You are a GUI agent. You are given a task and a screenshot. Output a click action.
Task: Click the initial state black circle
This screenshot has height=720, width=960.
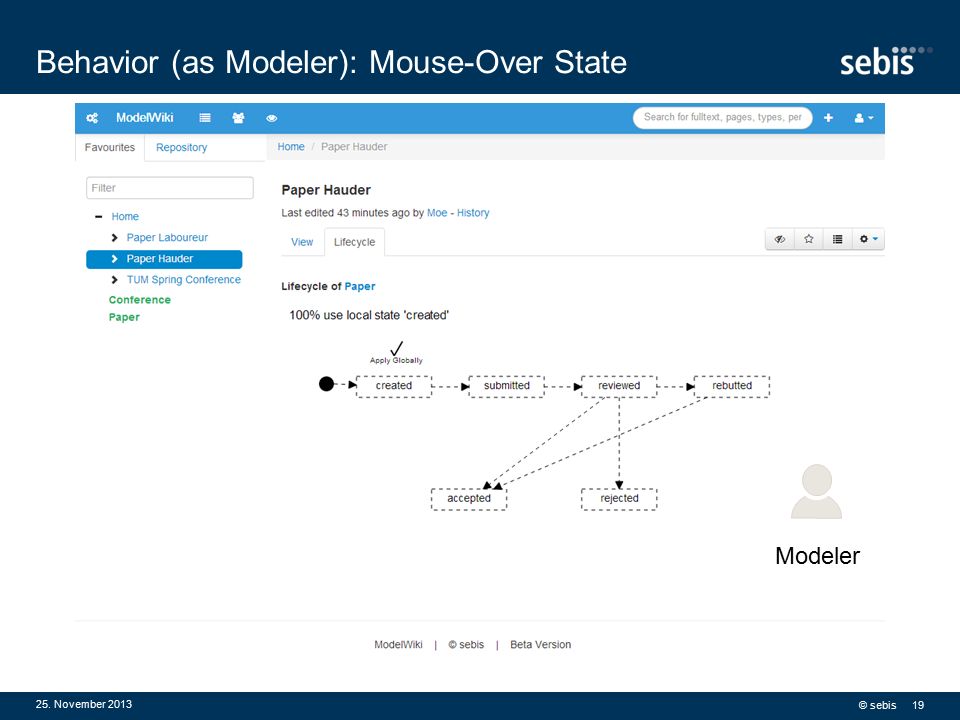pyautogui.click(x=326, y=384)
